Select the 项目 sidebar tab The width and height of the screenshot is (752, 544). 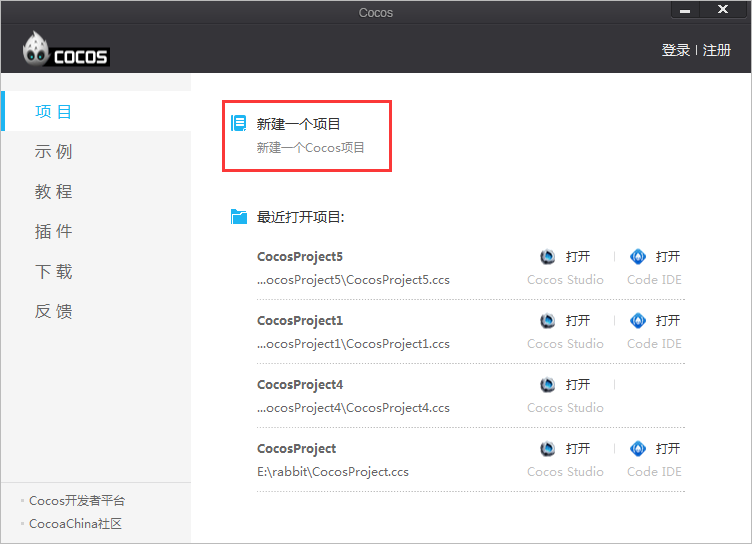point(96,111)
